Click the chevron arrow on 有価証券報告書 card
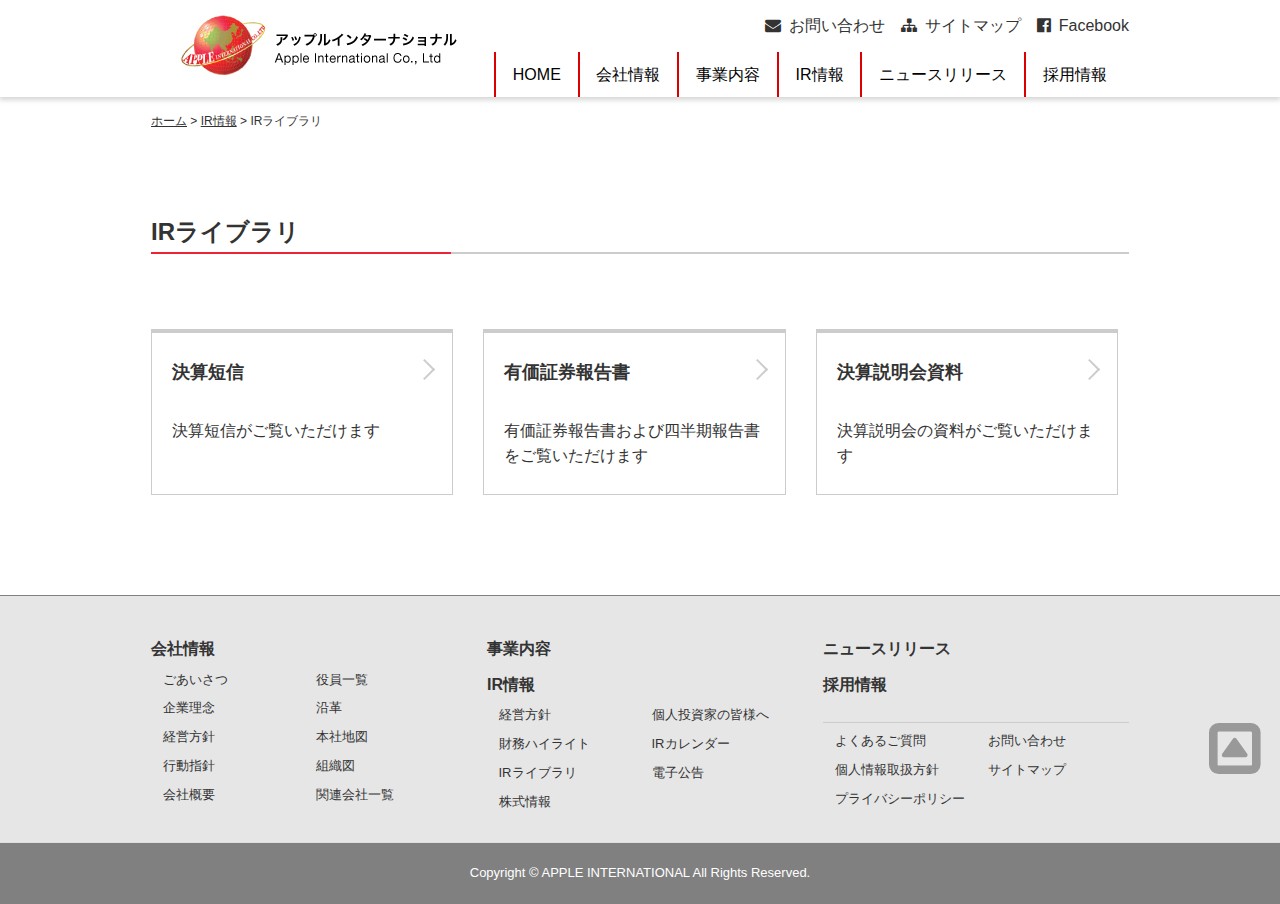The image size is (1280, 904). pos(762,370)
